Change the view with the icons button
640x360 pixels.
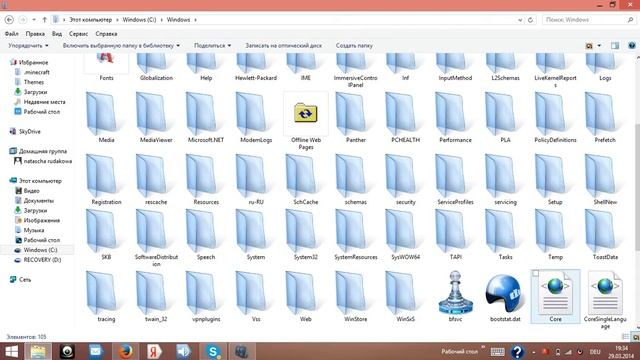click(589, 46)
